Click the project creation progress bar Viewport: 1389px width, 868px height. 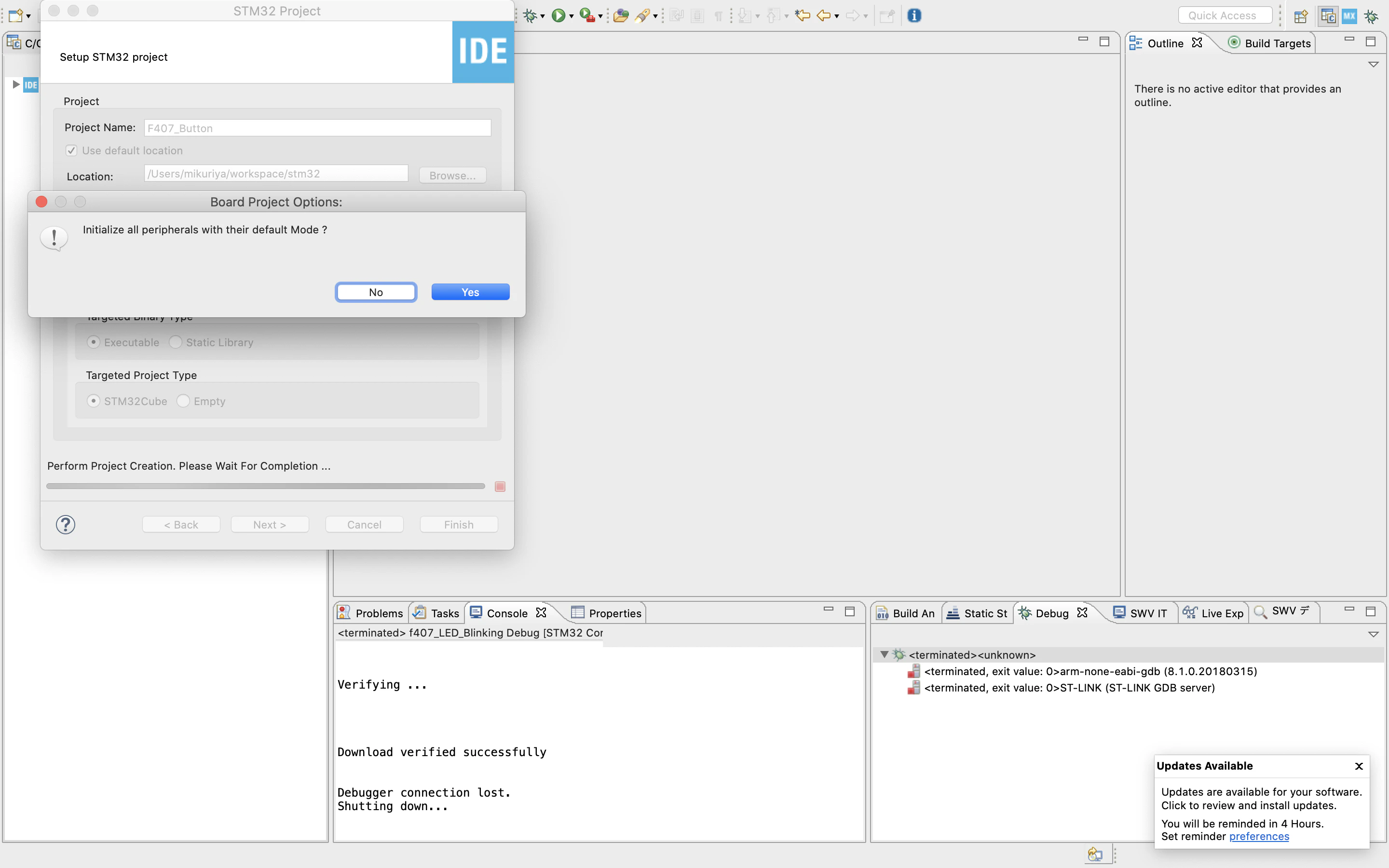click(265, 486)
